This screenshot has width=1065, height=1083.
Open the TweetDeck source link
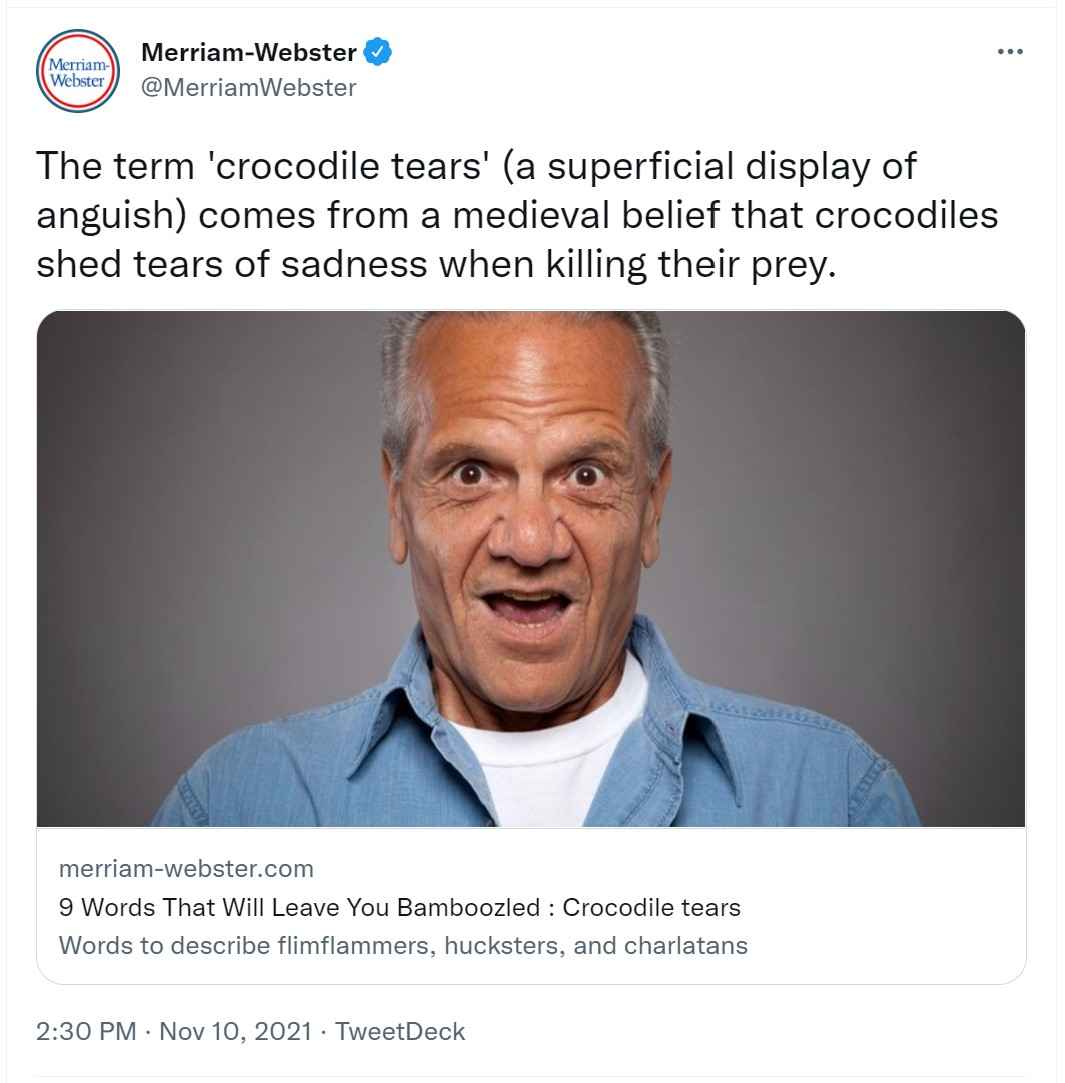(x=400, y=1032)
